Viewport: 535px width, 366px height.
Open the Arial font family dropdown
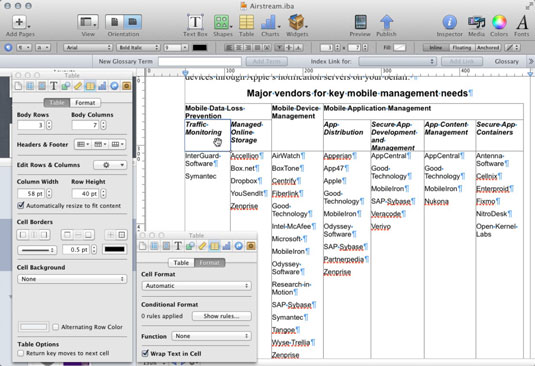(88, 48)
